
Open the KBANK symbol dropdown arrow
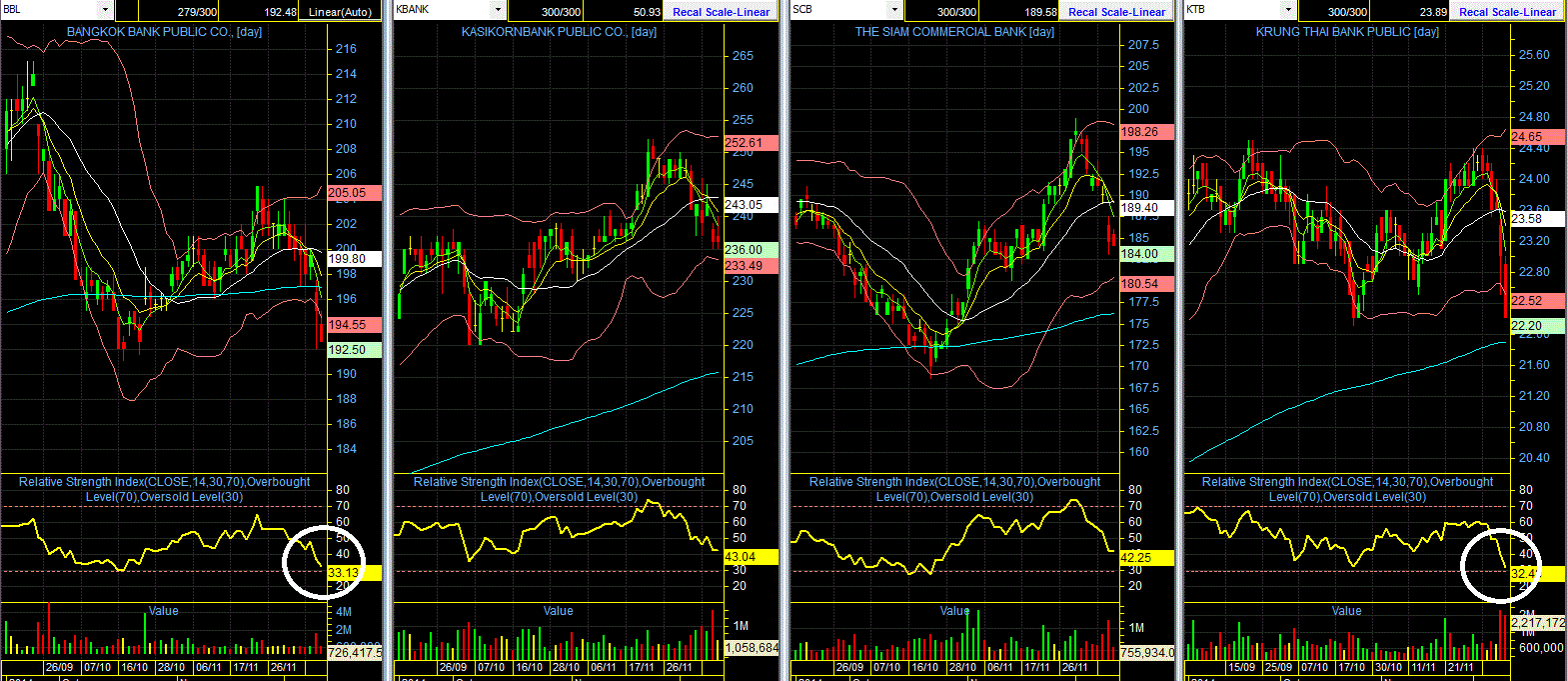500,10
